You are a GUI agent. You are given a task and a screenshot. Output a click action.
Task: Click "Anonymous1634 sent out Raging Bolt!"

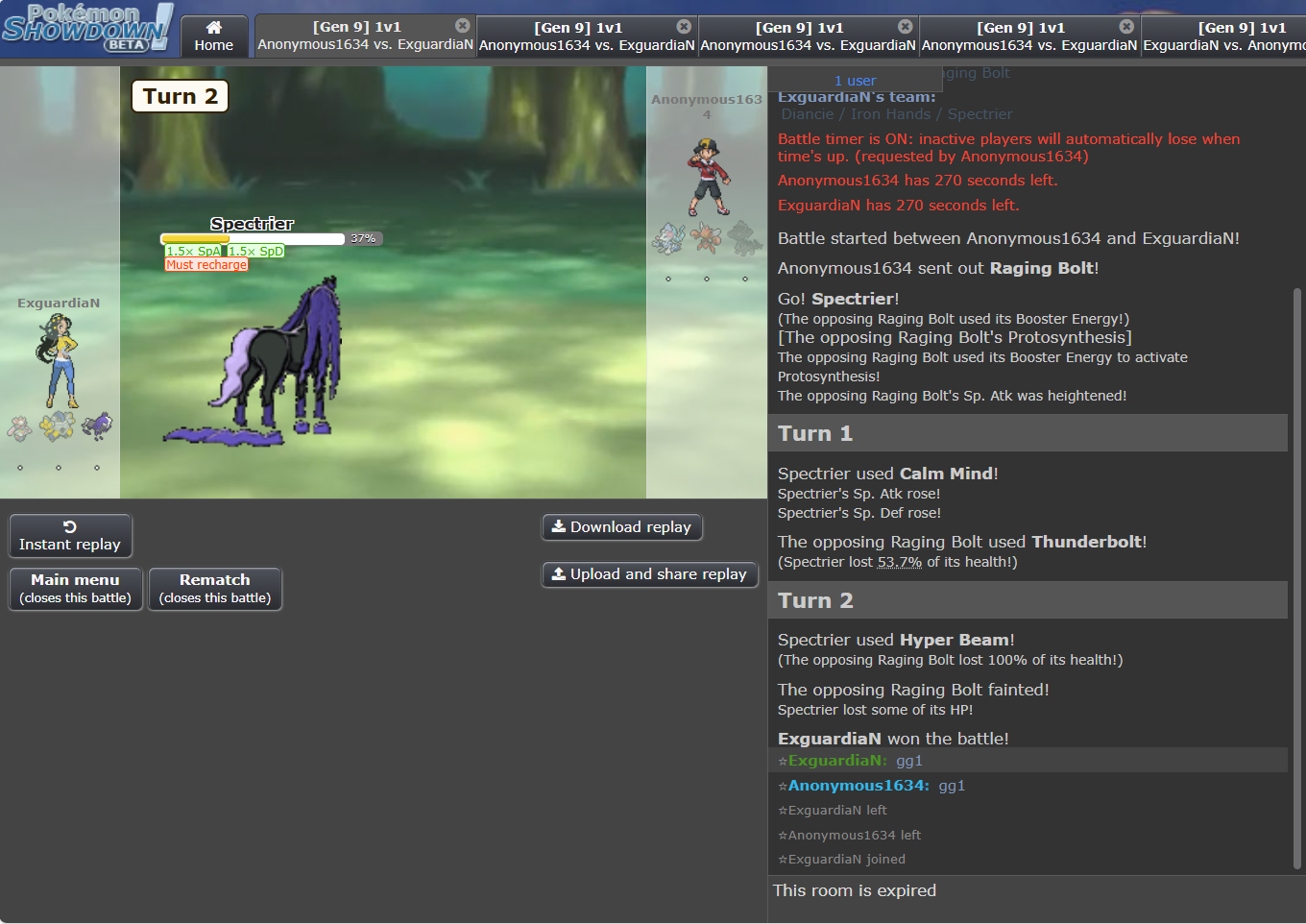[x=938, y=268]
